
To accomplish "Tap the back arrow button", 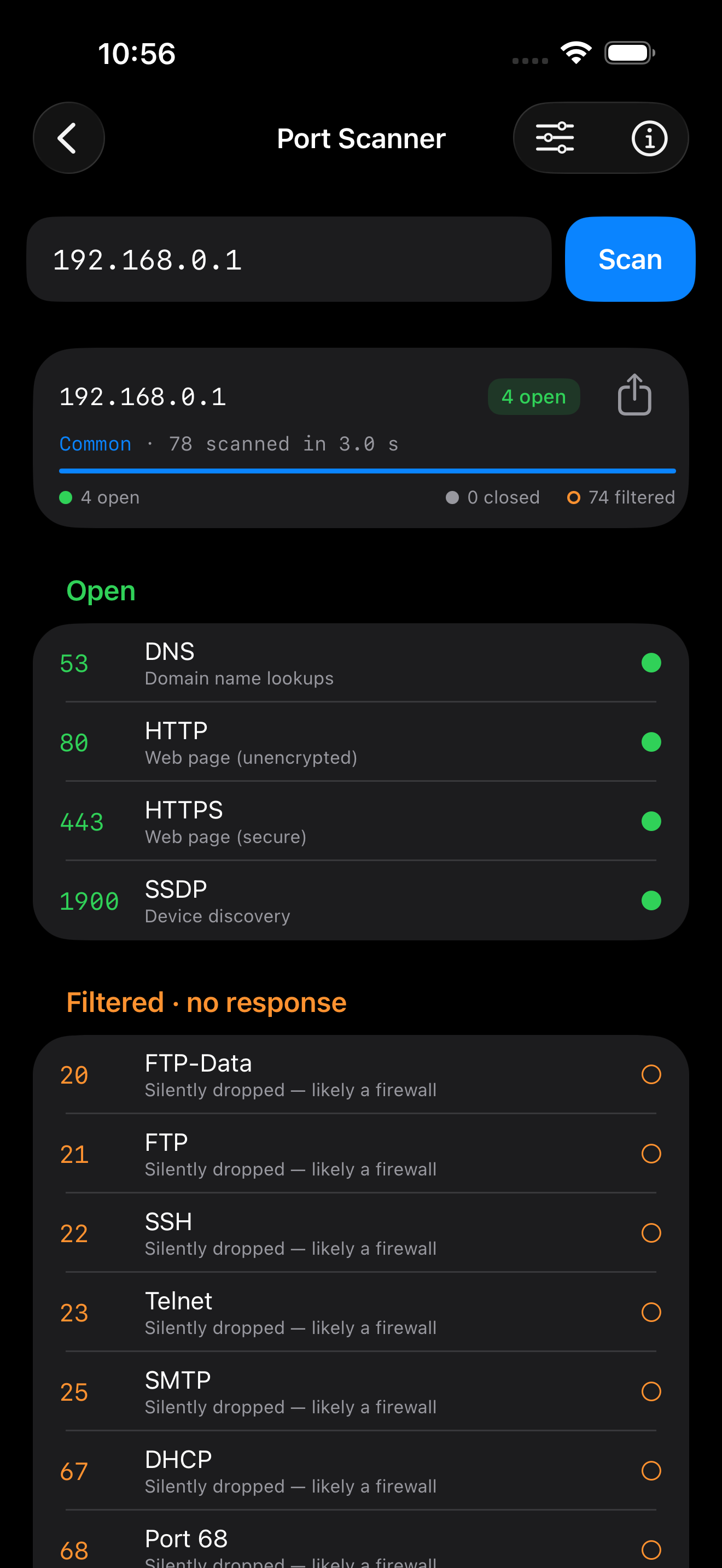I will [x=69, y=138].
